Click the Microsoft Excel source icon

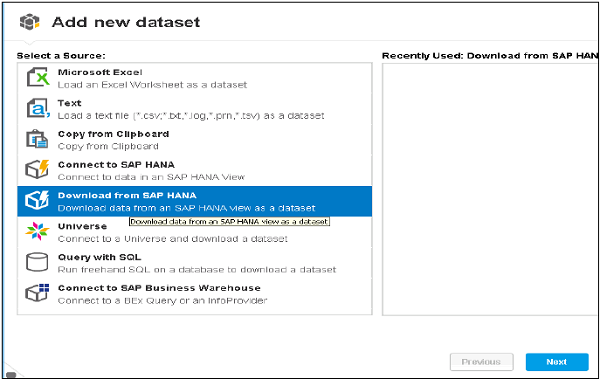click(38, 77)
